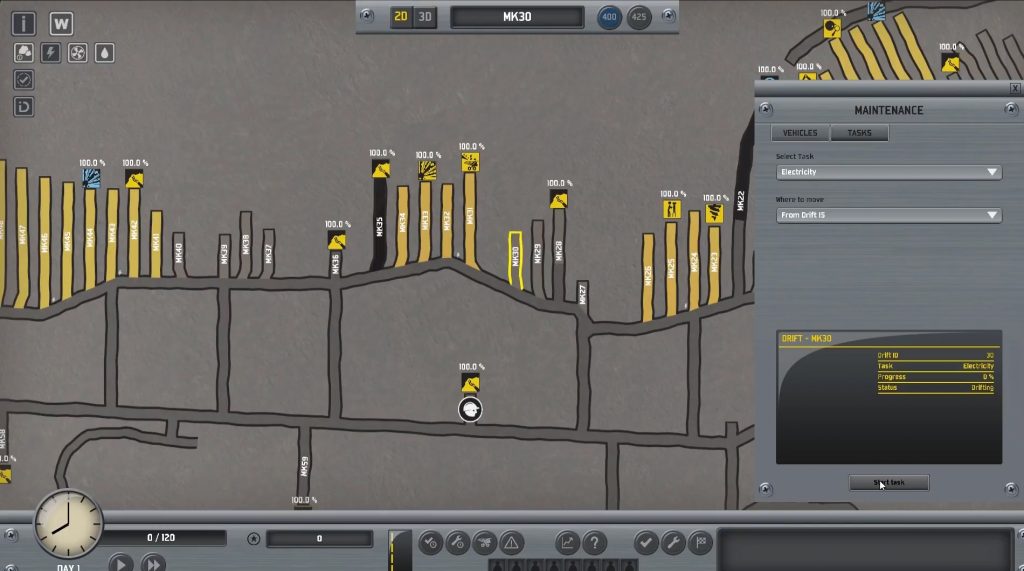This screenshot has height=571, width=1024.
Task: Click the drill icon above drift MK28
Action: click(558, 199)
